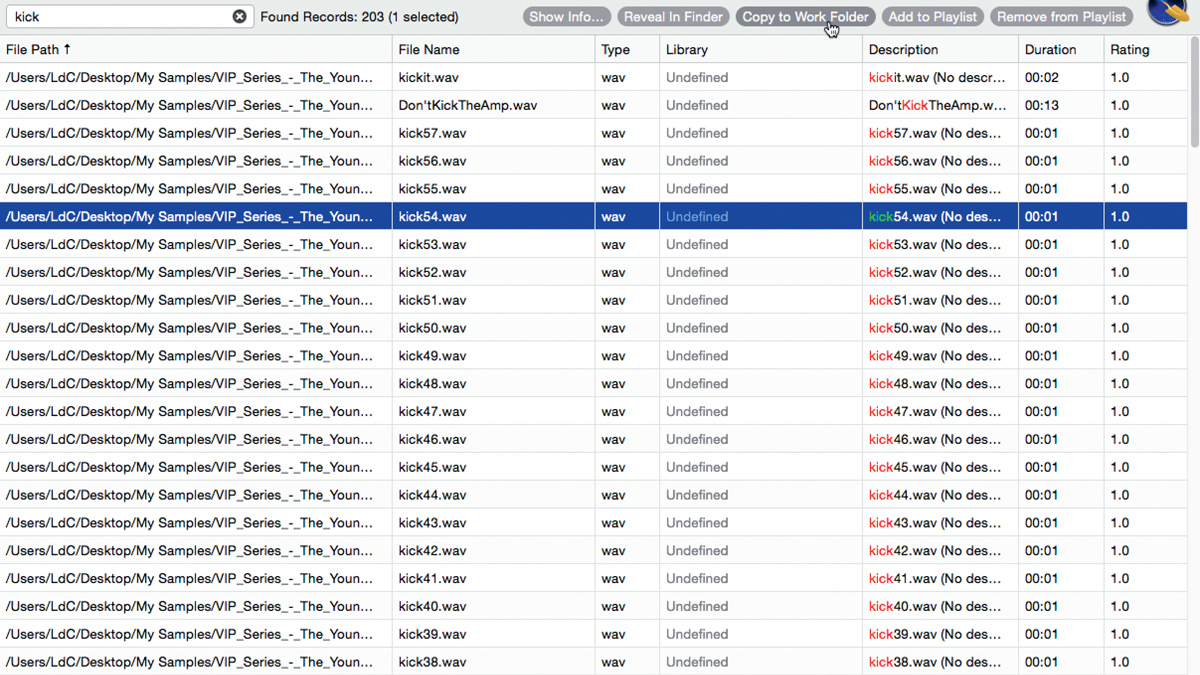The image size is (1200, 675).
Task: Select file name kick52.wav
Action: point(432,272)
